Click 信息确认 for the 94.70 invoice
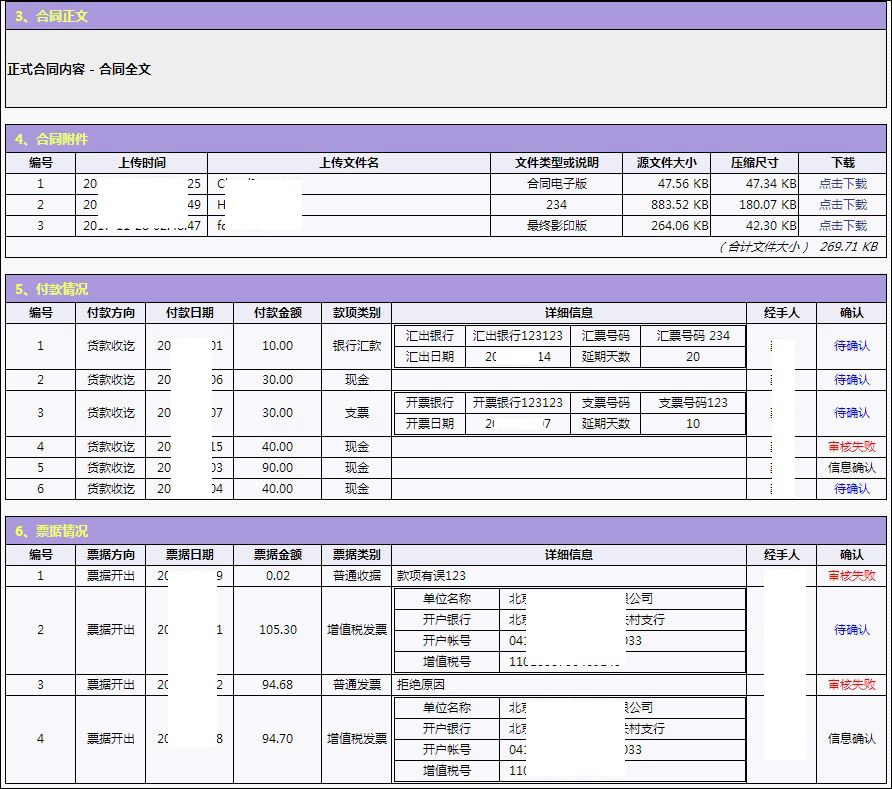 (851, 739)
